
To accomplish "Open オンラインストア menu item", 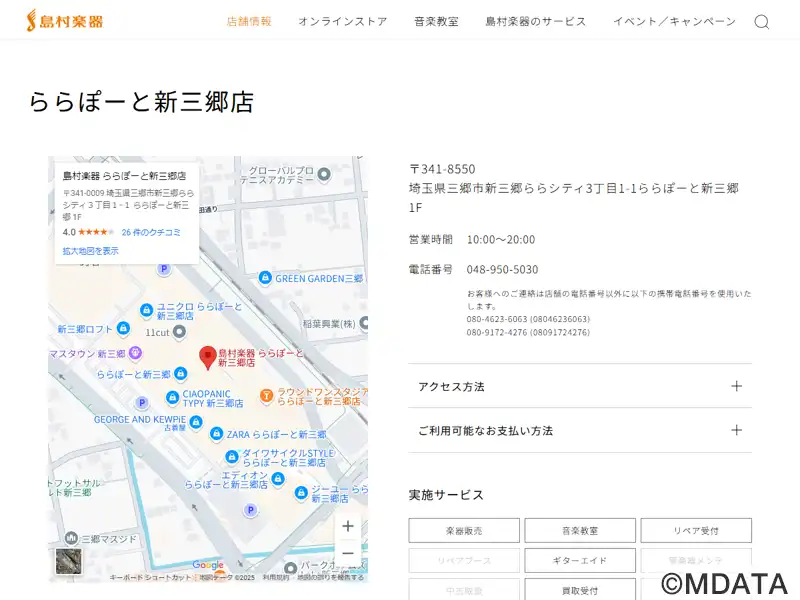I will click(343, 21).
